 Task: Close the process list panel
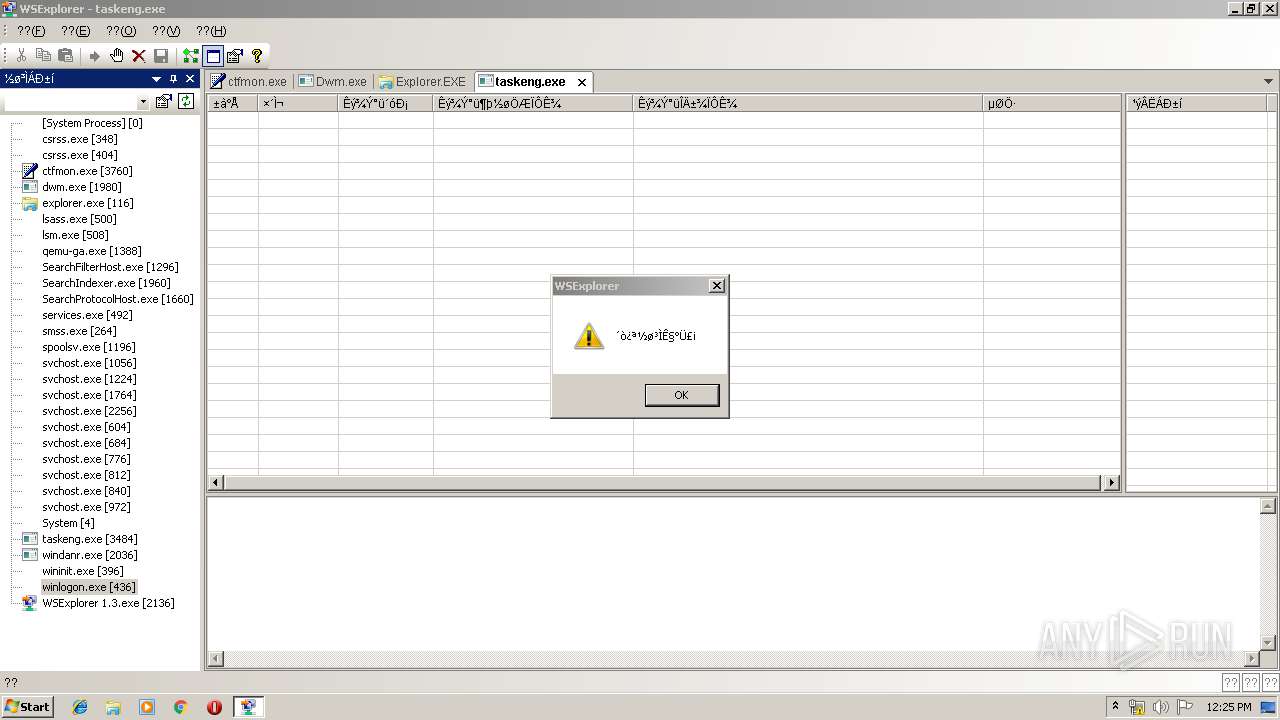190,79
